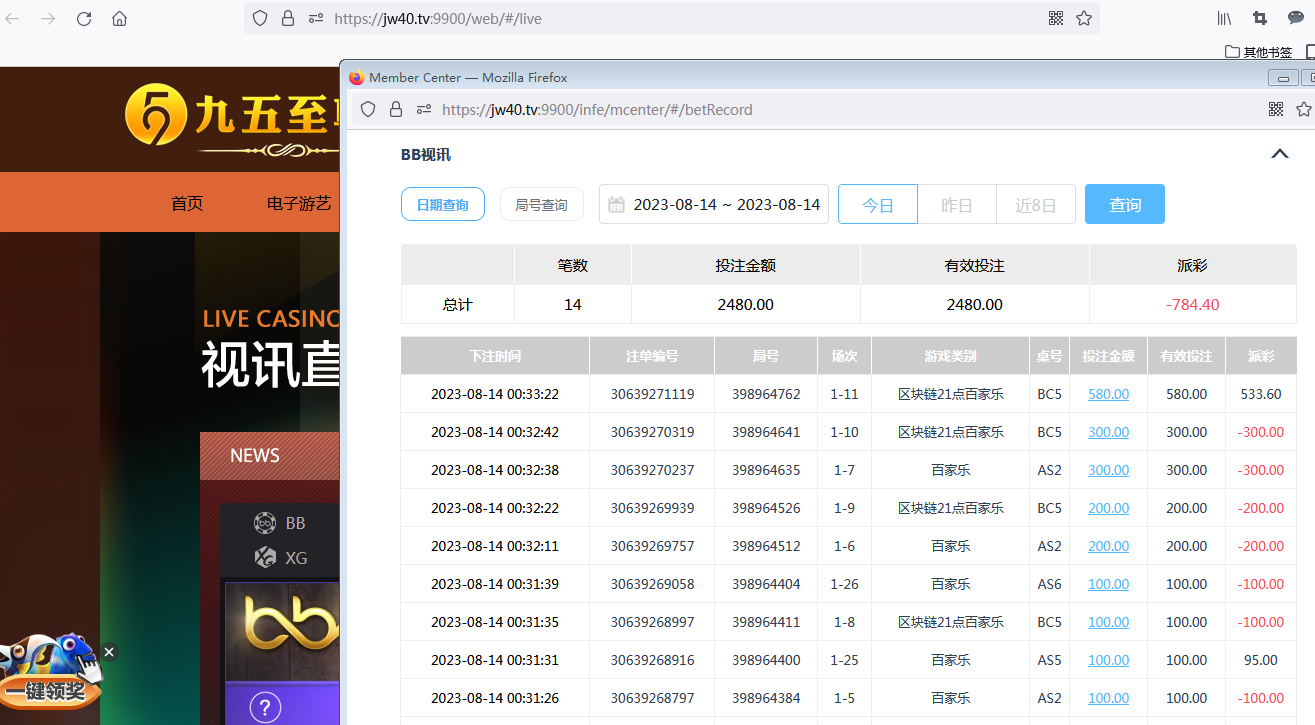Screen dimensions: 1315x725
Task: Click the browser back arrow in main window
Action: point(13,18)
